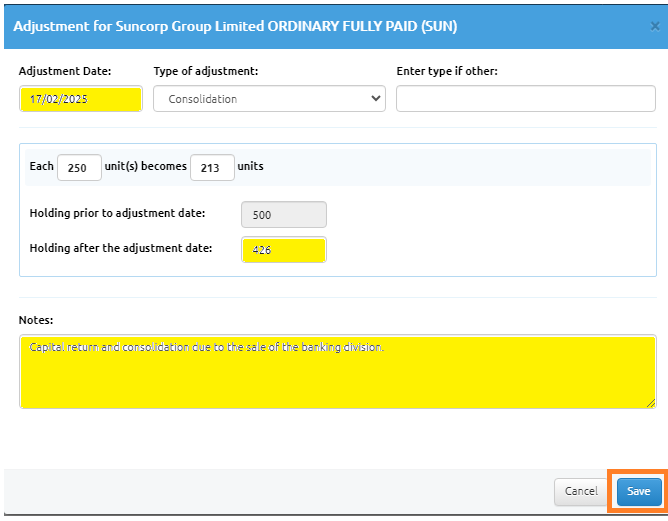Close the adjustment dialog with the X
Screen dimensions: 668x521
pos(655,27)
